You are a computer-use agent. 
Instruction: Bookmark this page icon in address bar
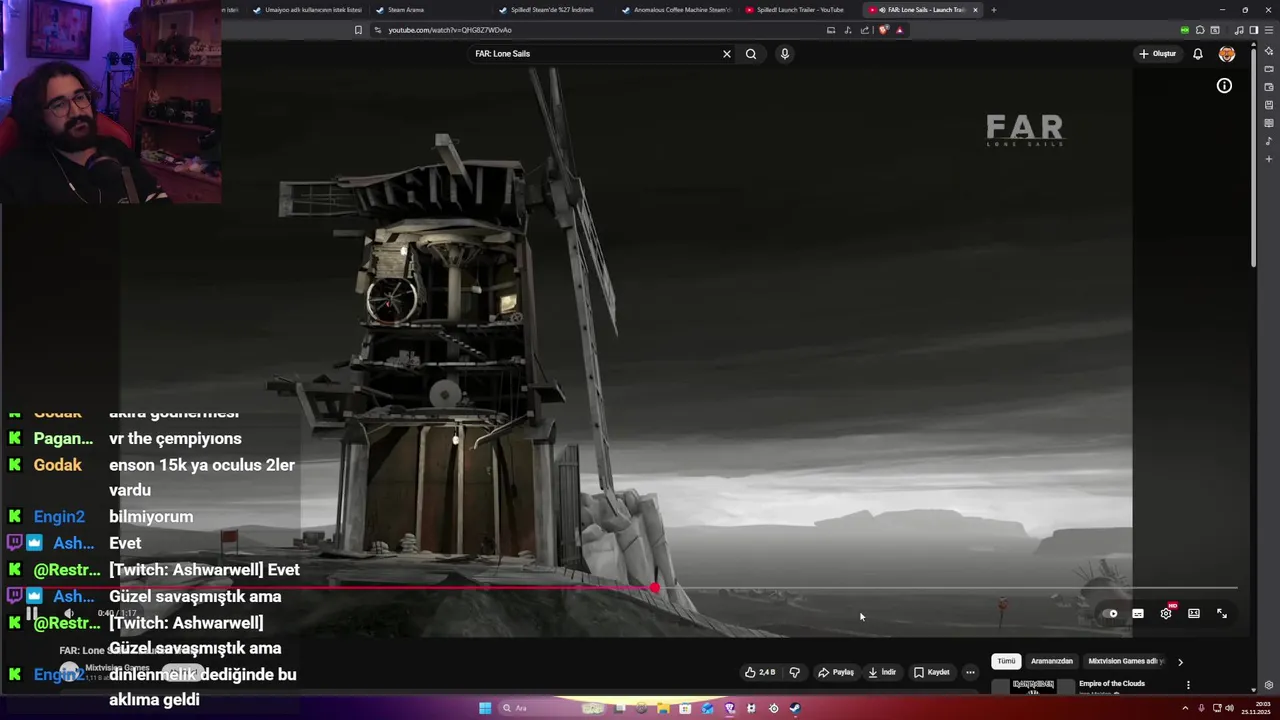[358, 30]
